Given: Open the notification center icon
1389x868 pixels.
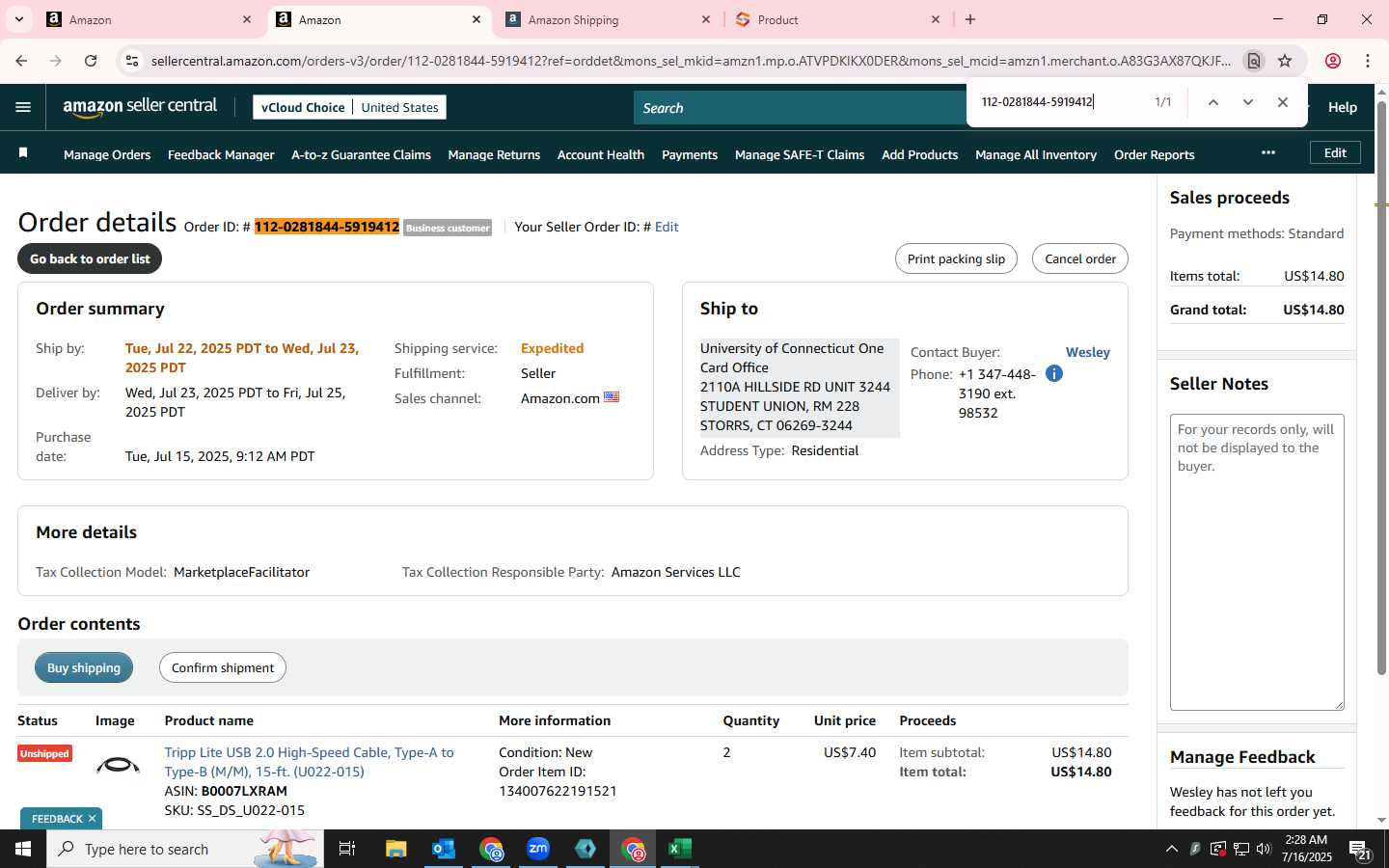Looking at the screenshot, I should (x=1360, y=850).
